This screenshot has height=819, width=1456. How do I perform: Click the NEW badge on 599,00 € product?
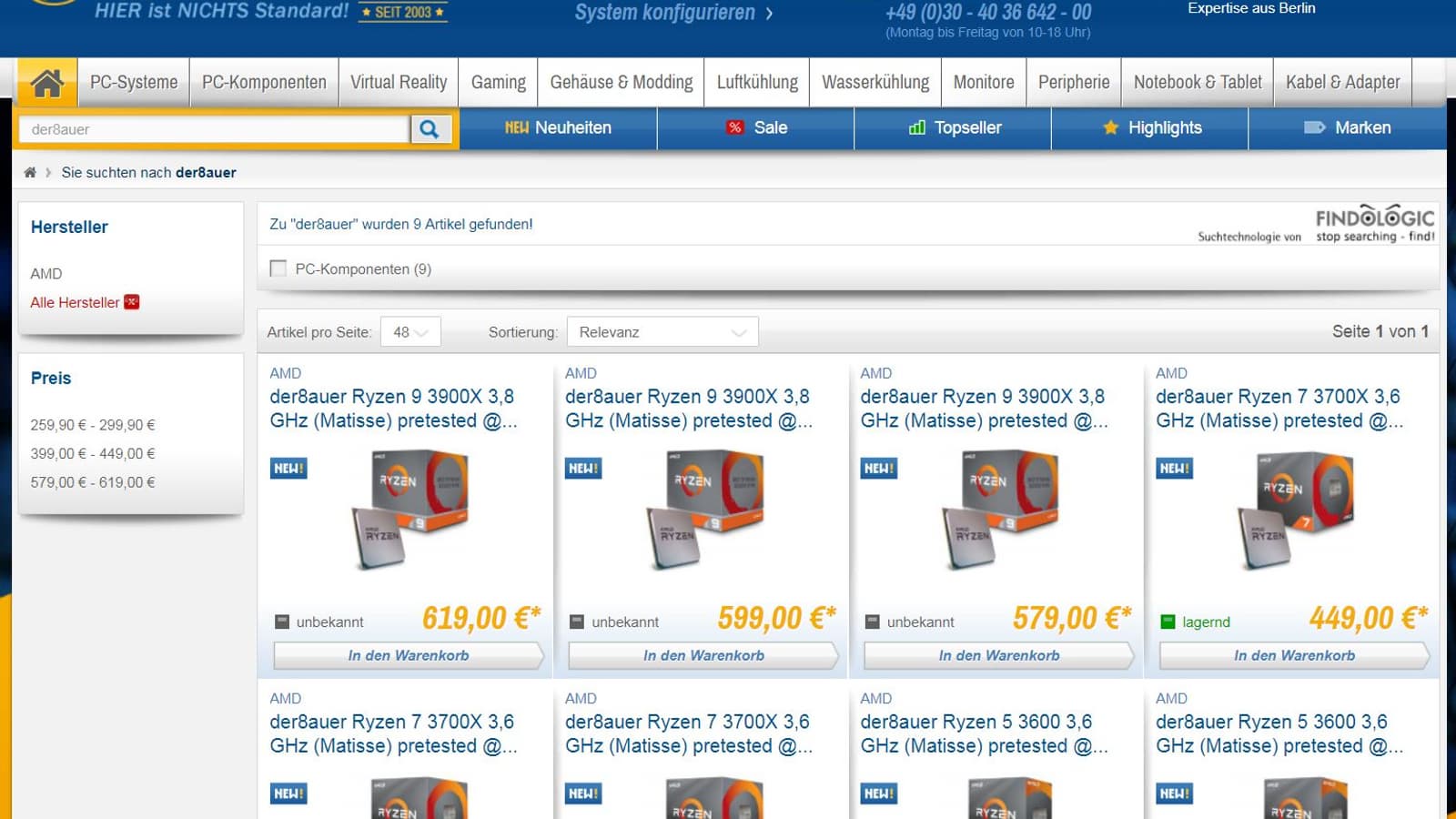pos(583,469)
